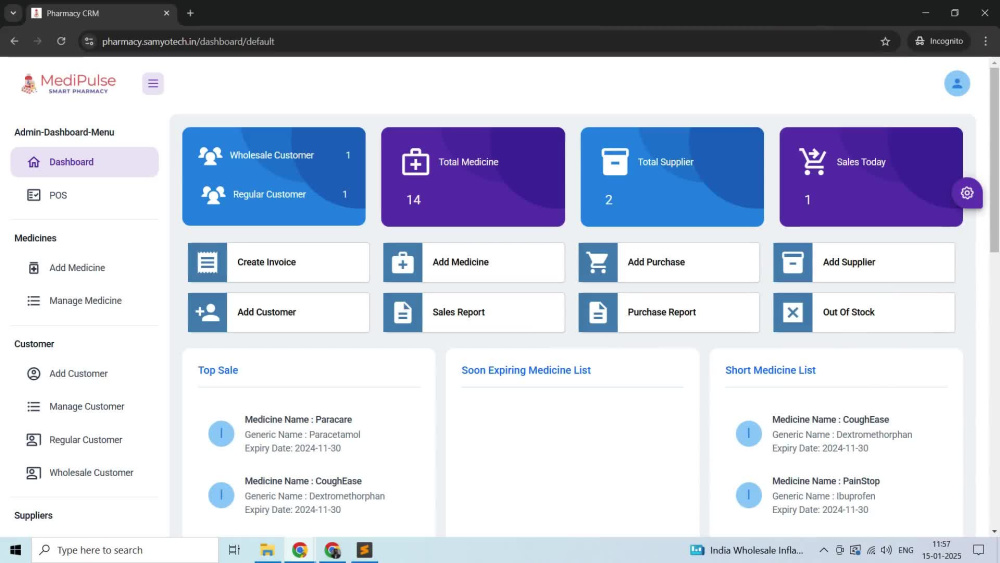Click the Create Invoice list icon
The height and width of the screenshot is (563, 1000).
(x=207, y=262)
